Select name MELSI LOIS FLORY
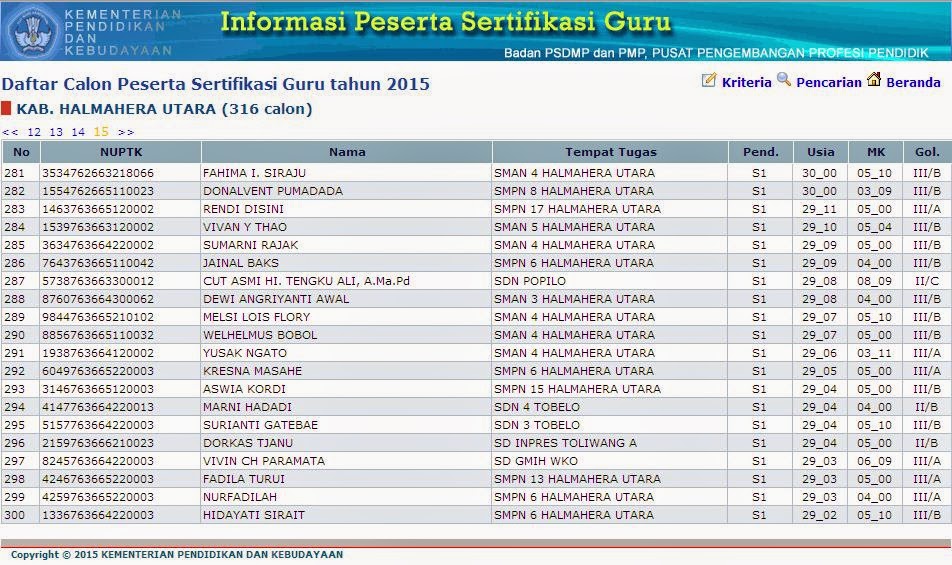952x565 pixels. pyautogui.click(x=256, y=317)
